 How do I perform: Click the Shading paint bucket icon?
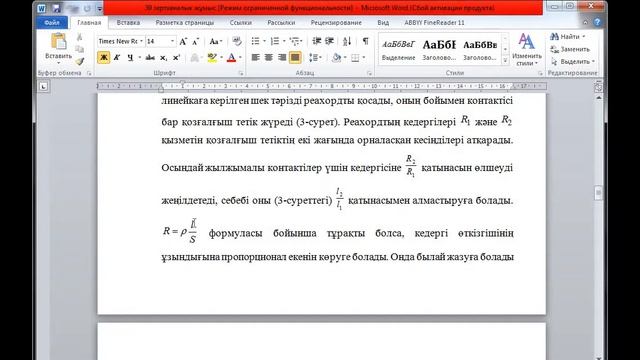[336, 58]
